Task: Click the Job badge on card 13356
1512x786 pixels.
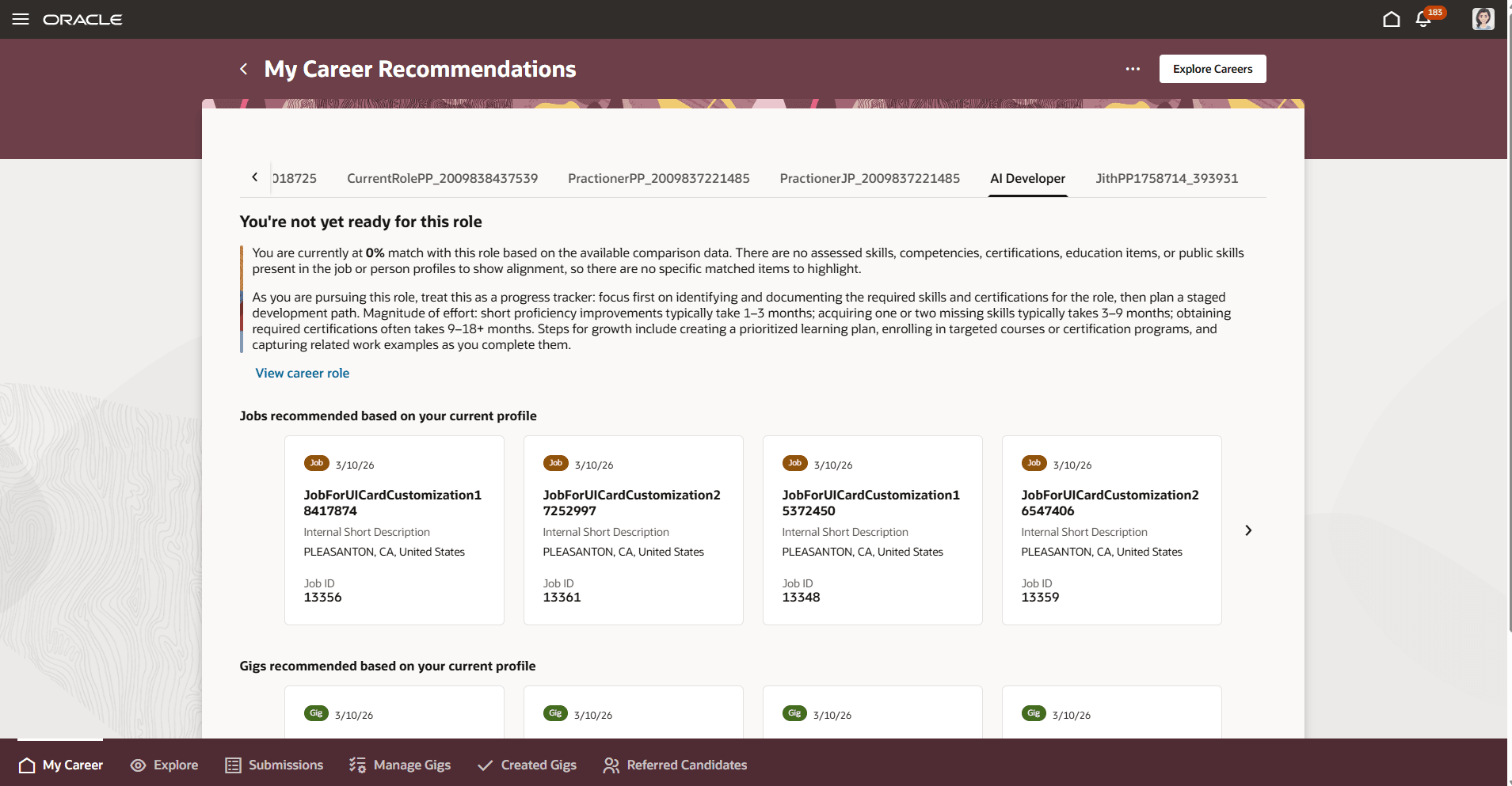Action: pos(316,463)
